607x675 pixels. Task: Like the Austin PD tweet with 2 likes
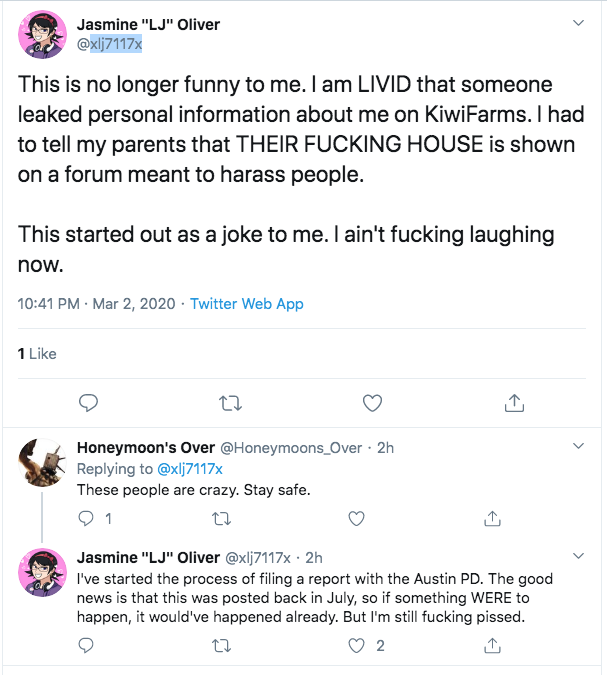tap(356, 645)
